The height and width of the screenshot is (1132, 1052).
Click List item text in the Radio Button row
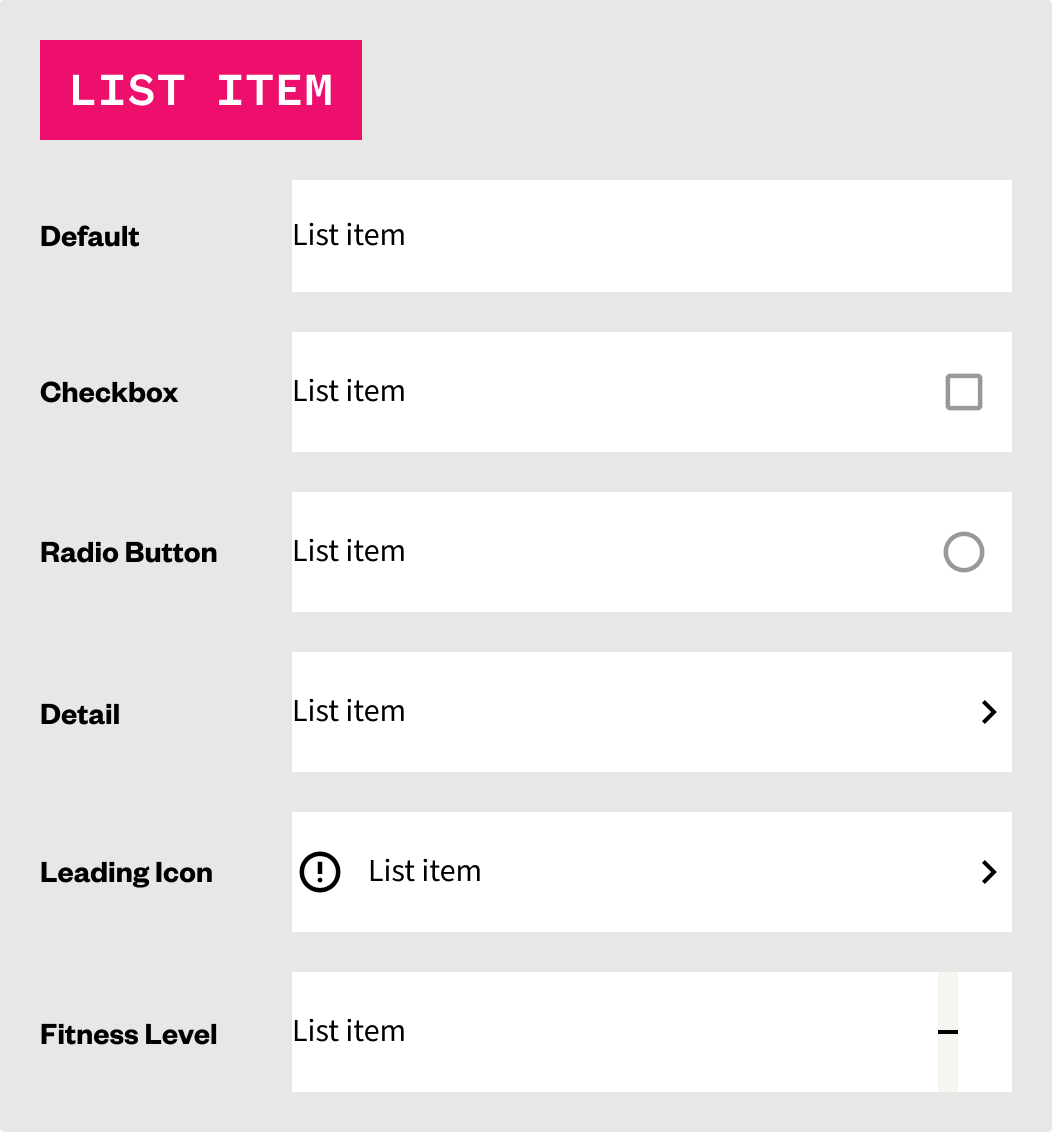(349, 552)
